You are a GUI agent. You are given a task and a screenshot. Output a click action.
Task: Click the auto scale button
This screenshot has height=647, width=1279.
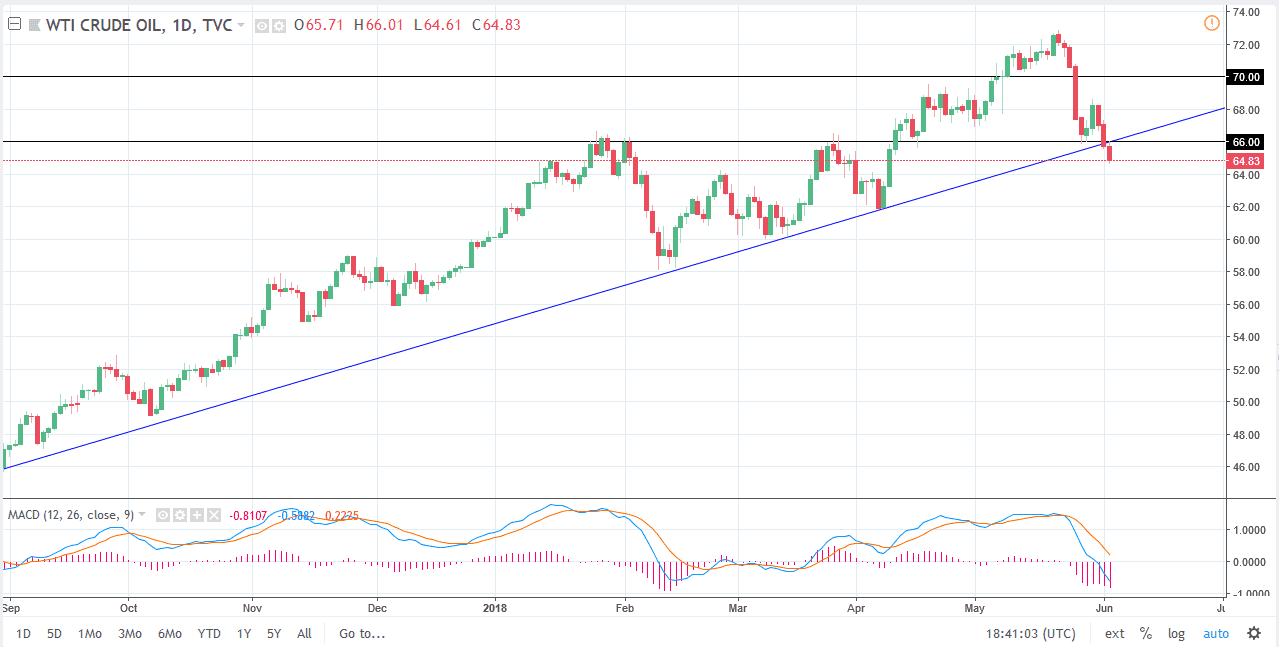(x=1216, y=633)
